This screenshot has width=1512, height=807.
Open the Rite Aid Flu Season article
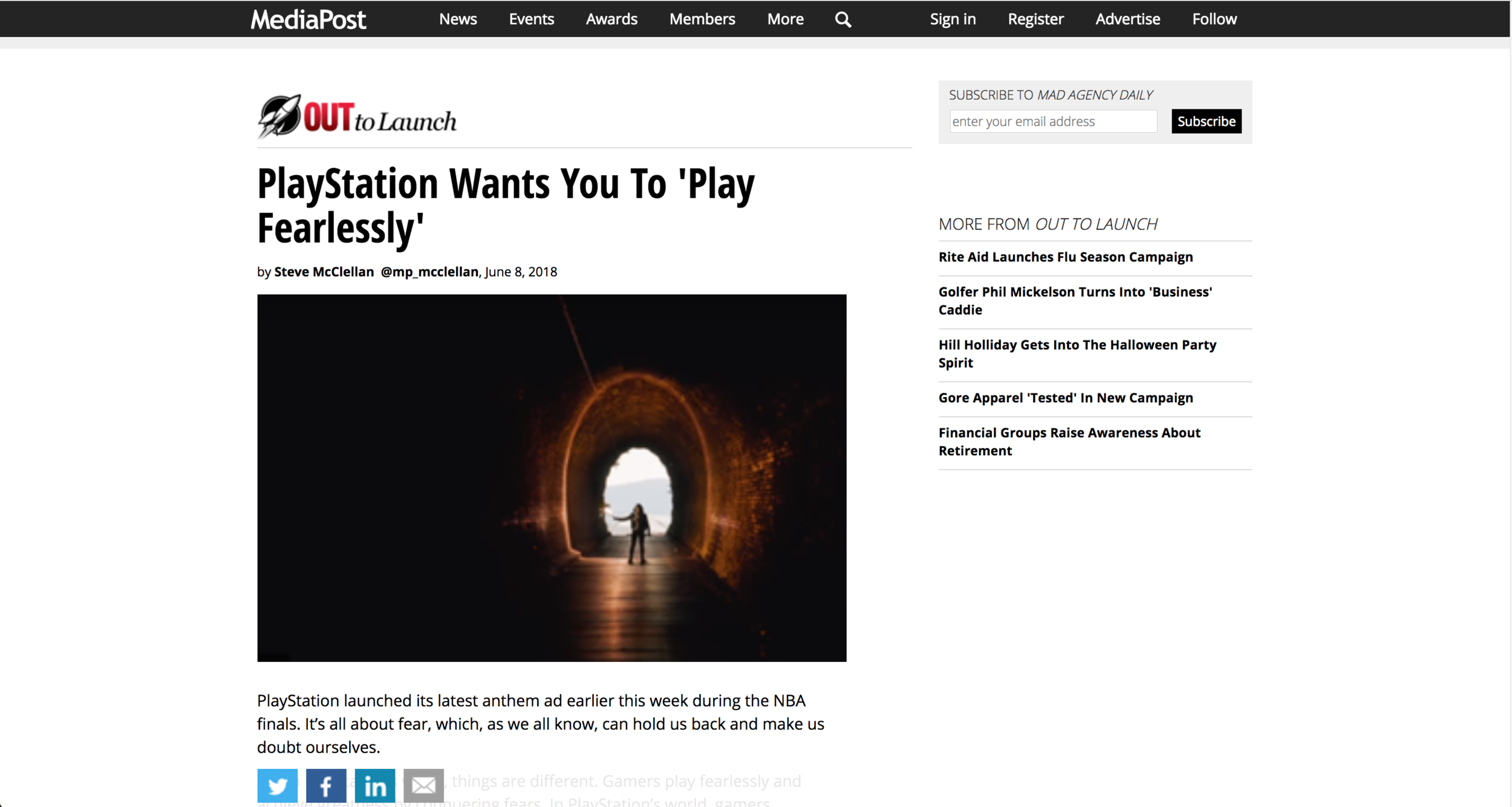click(1065, 257)
